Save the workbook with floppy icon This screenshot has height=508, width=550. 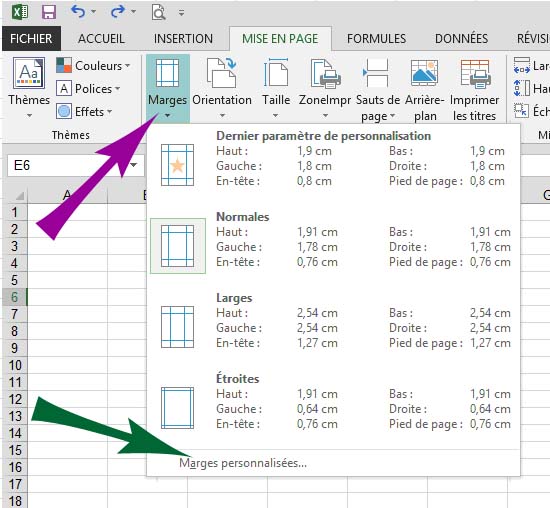[48, 13]
